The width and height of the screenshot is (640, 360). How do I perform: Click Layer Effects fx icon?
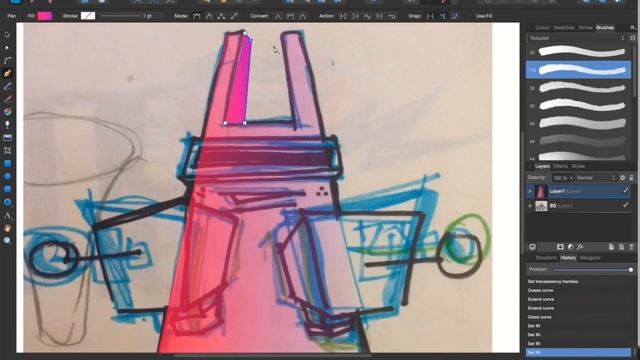[580, 247]
